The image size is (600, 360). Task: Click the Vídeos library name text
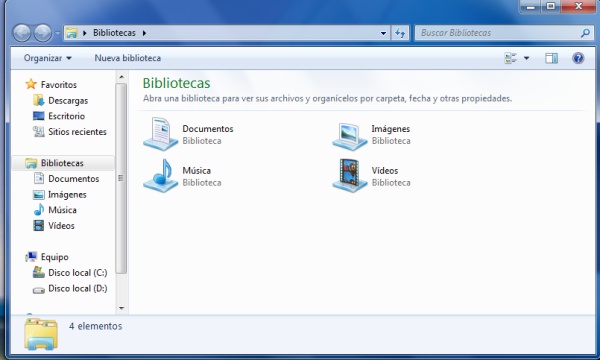click(385, 171)
